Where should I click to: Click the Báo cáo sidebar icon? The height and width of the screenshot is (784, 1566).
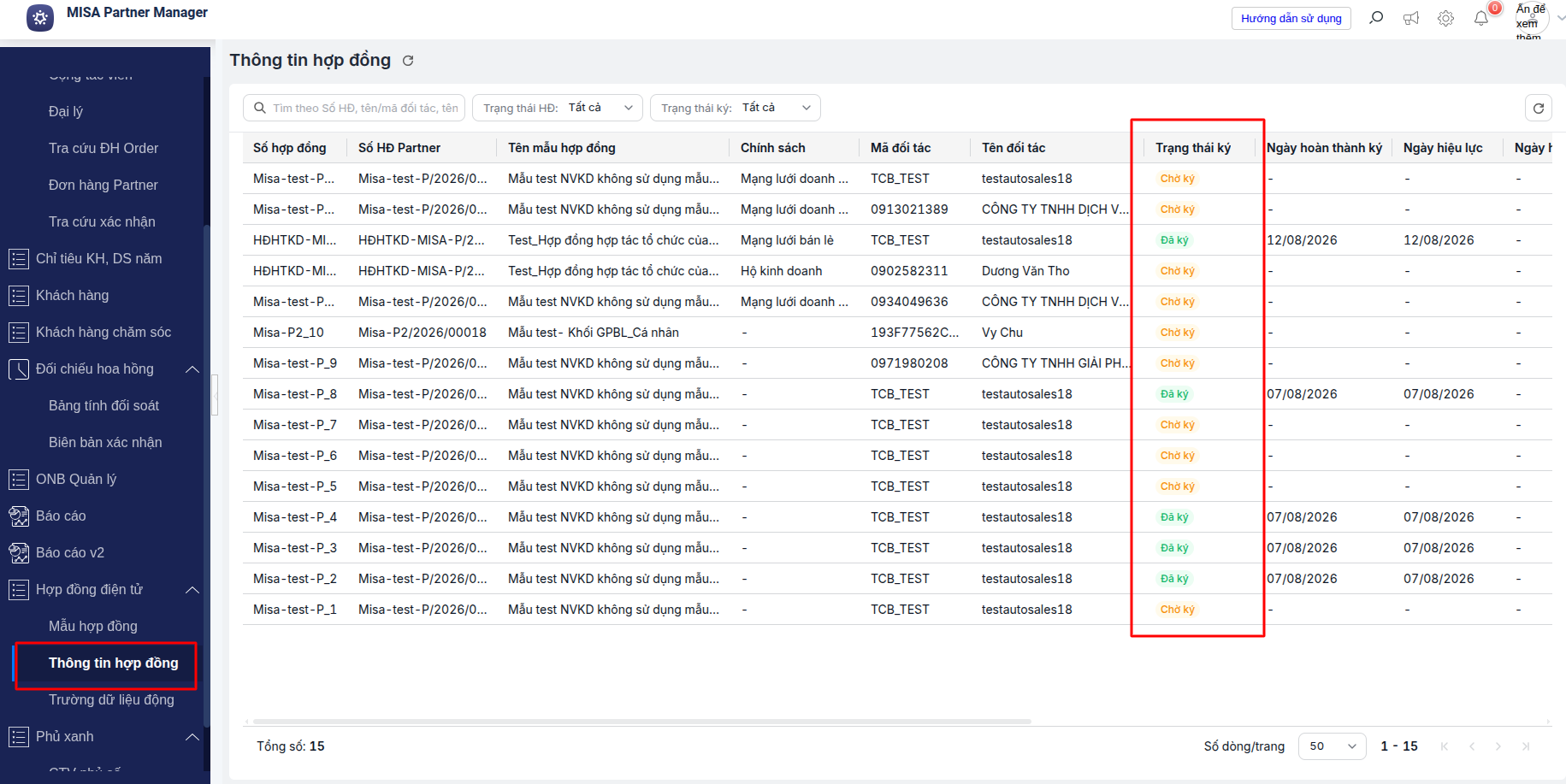click(x=18, y=516)
